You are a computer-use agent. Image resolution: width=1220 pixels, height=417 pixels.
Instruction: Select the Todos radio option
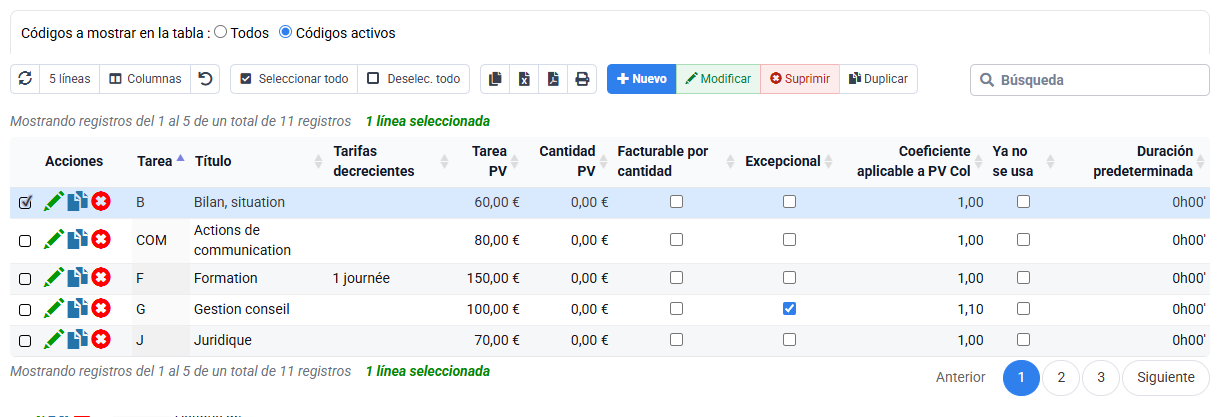[x=220, y=32]
